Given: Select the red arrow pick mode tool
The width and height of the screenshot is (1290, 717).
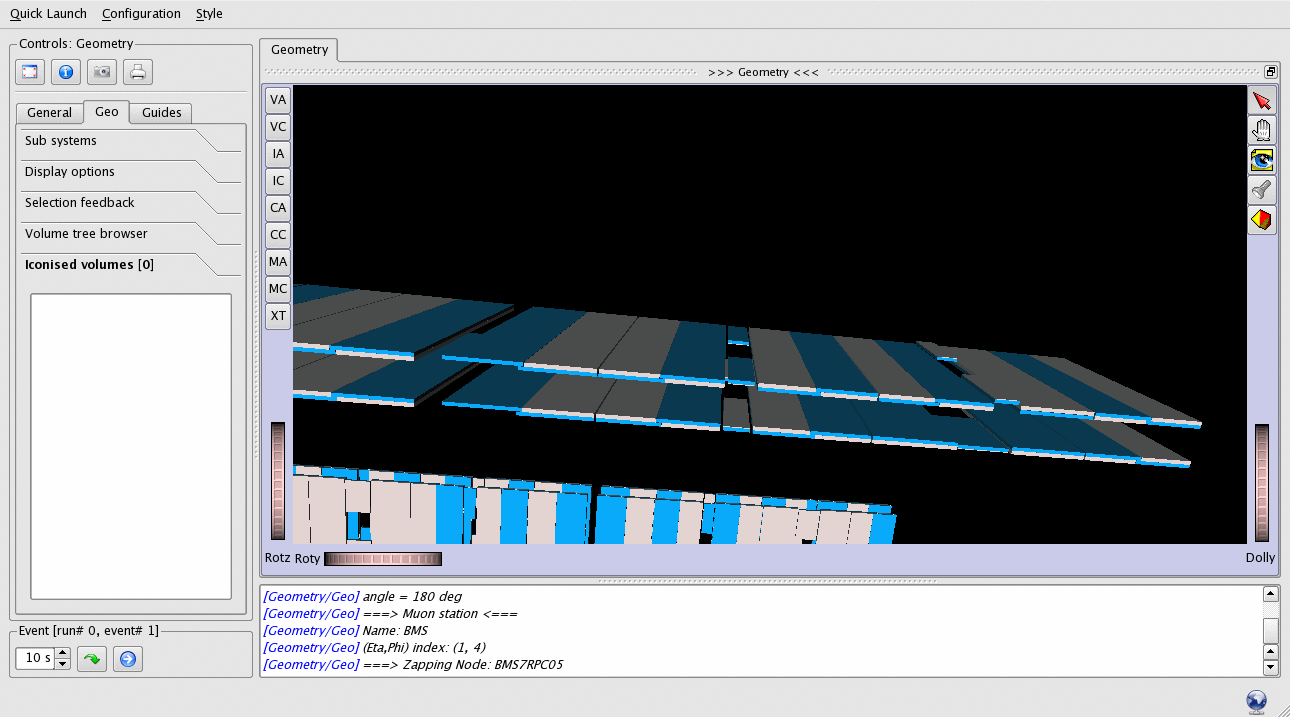Looking at the screenshot, I should (x=1262, y=101).
